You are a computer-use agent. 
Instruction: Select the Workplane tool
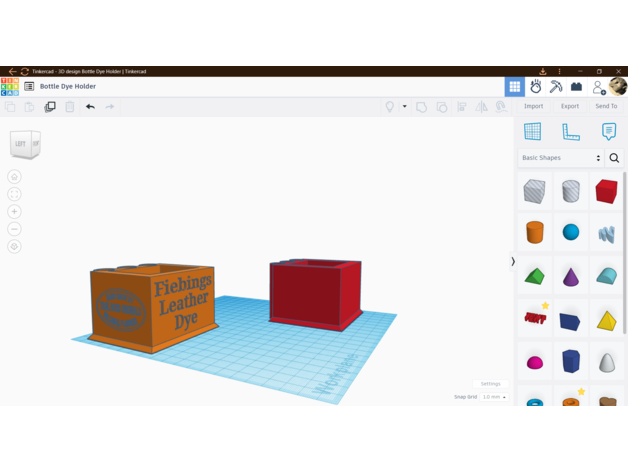point(533,132)
